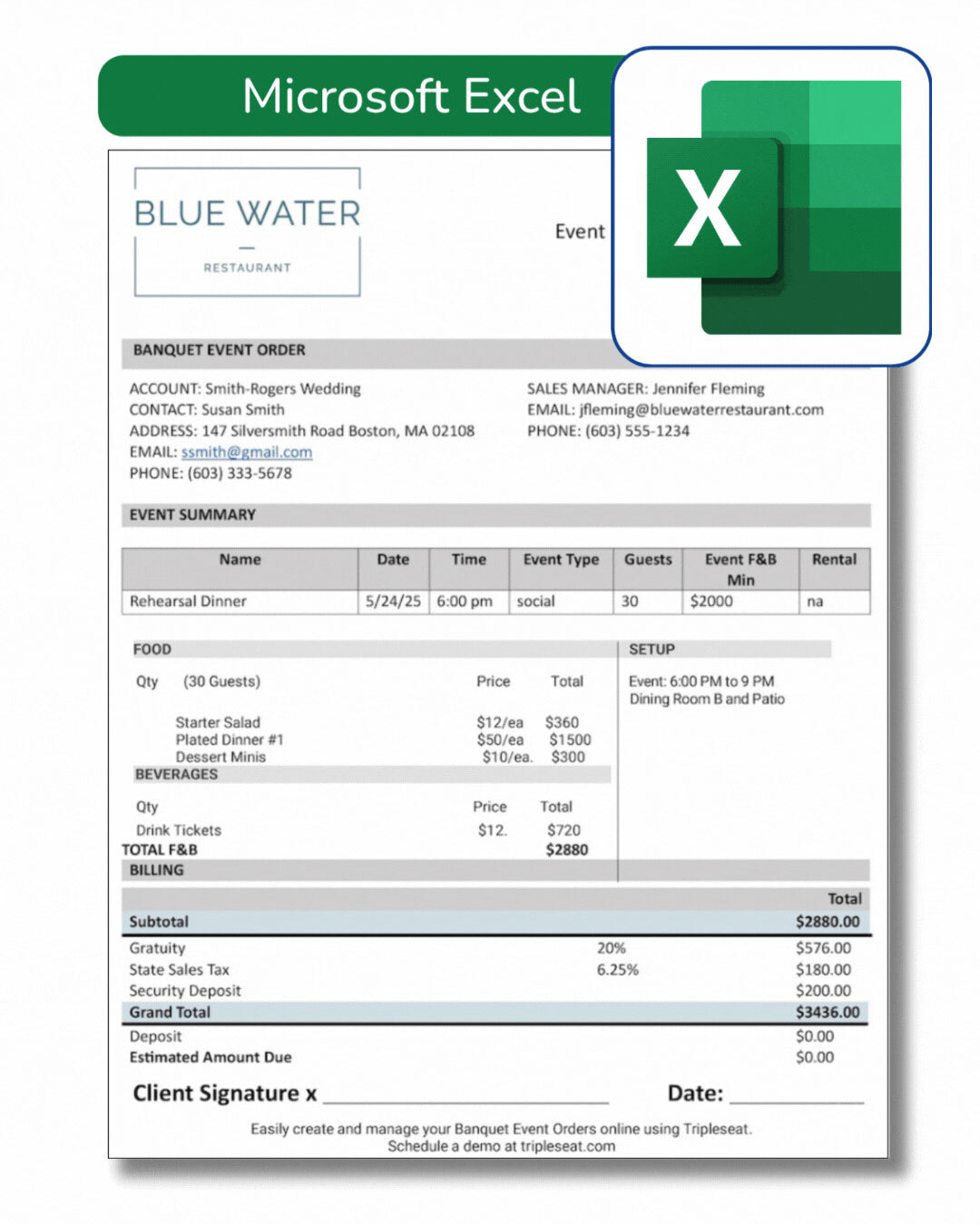Screen dimensions: 980x1225
Task: Click the blank Date line beside the signature
Action: (x=796, y=1095)
